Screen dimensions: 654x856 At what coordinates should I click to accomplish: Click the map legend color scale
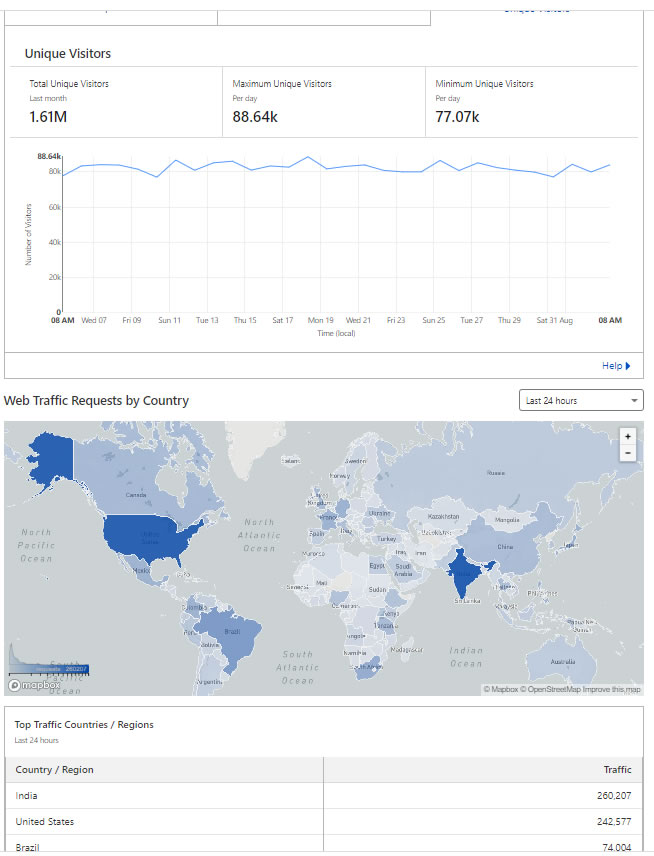coord(48,667)
